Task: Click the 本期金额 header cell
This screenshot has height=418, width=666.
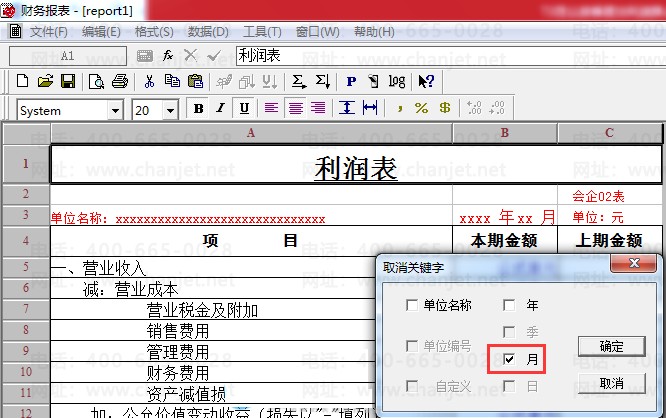Action: click(505, 241)
